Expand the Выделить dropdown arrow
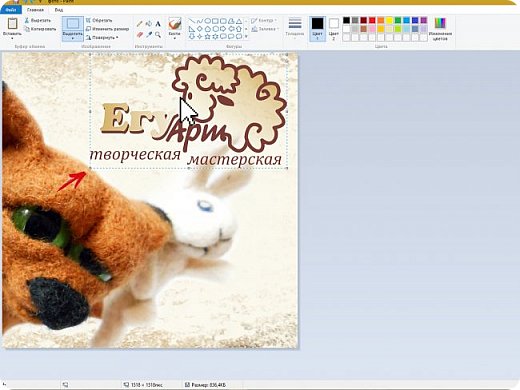The image size is (520, 390). coord(73,38)
